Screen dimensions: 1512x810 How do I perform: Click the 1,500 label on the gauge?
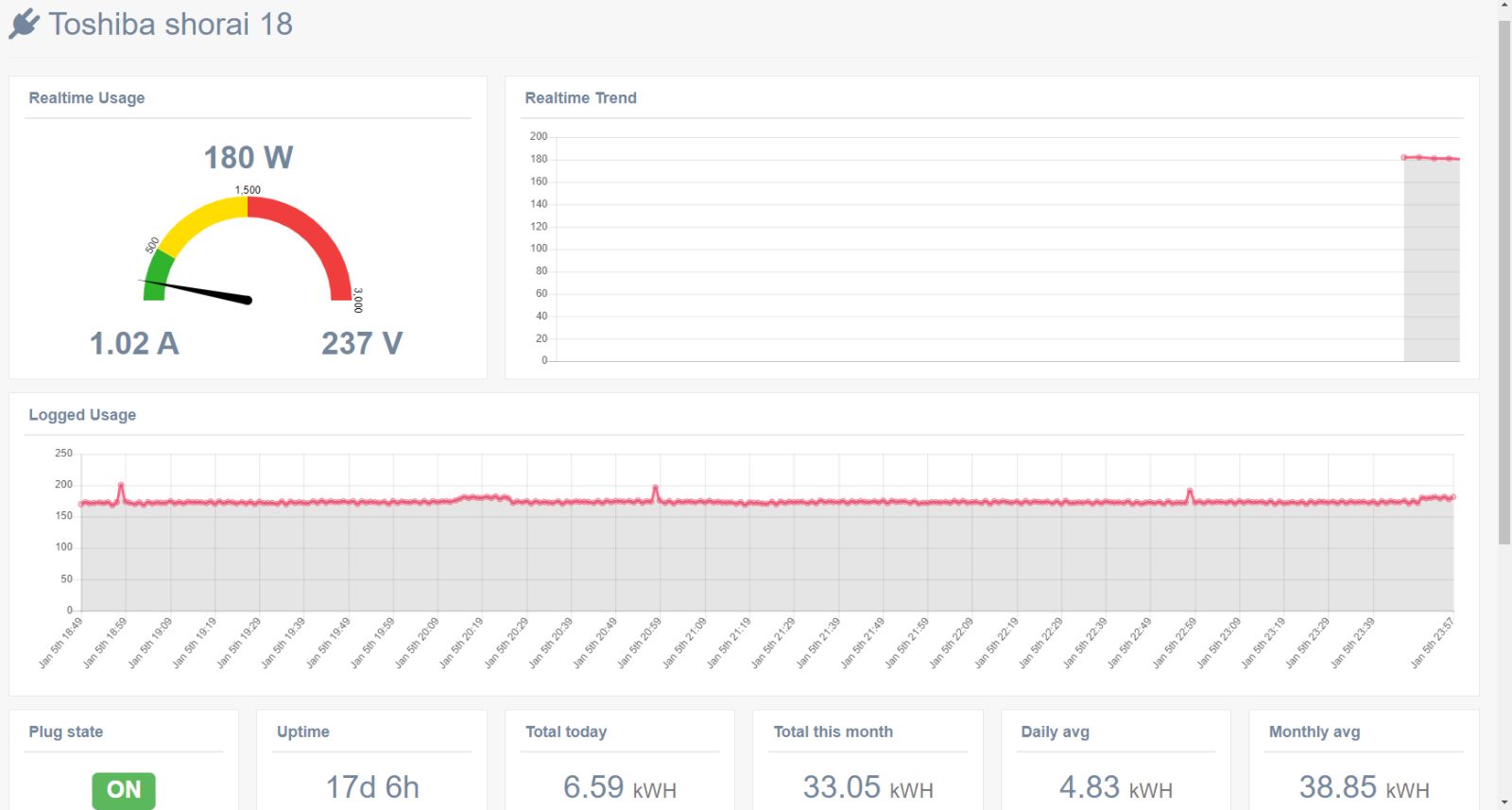coord(248,190)
